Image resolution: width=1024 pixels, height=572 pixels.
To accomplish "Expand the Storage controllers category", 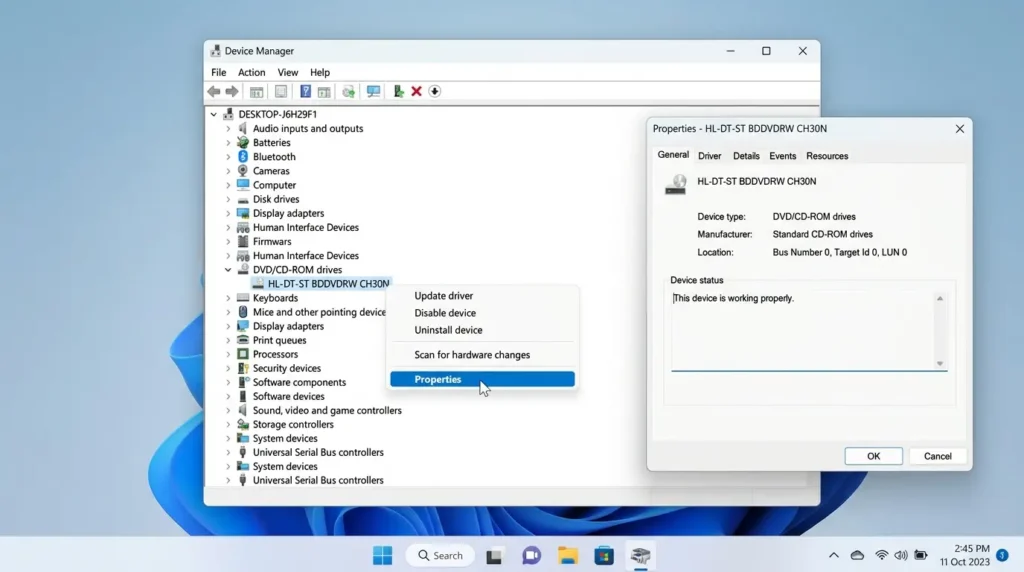I will (228, 424).
